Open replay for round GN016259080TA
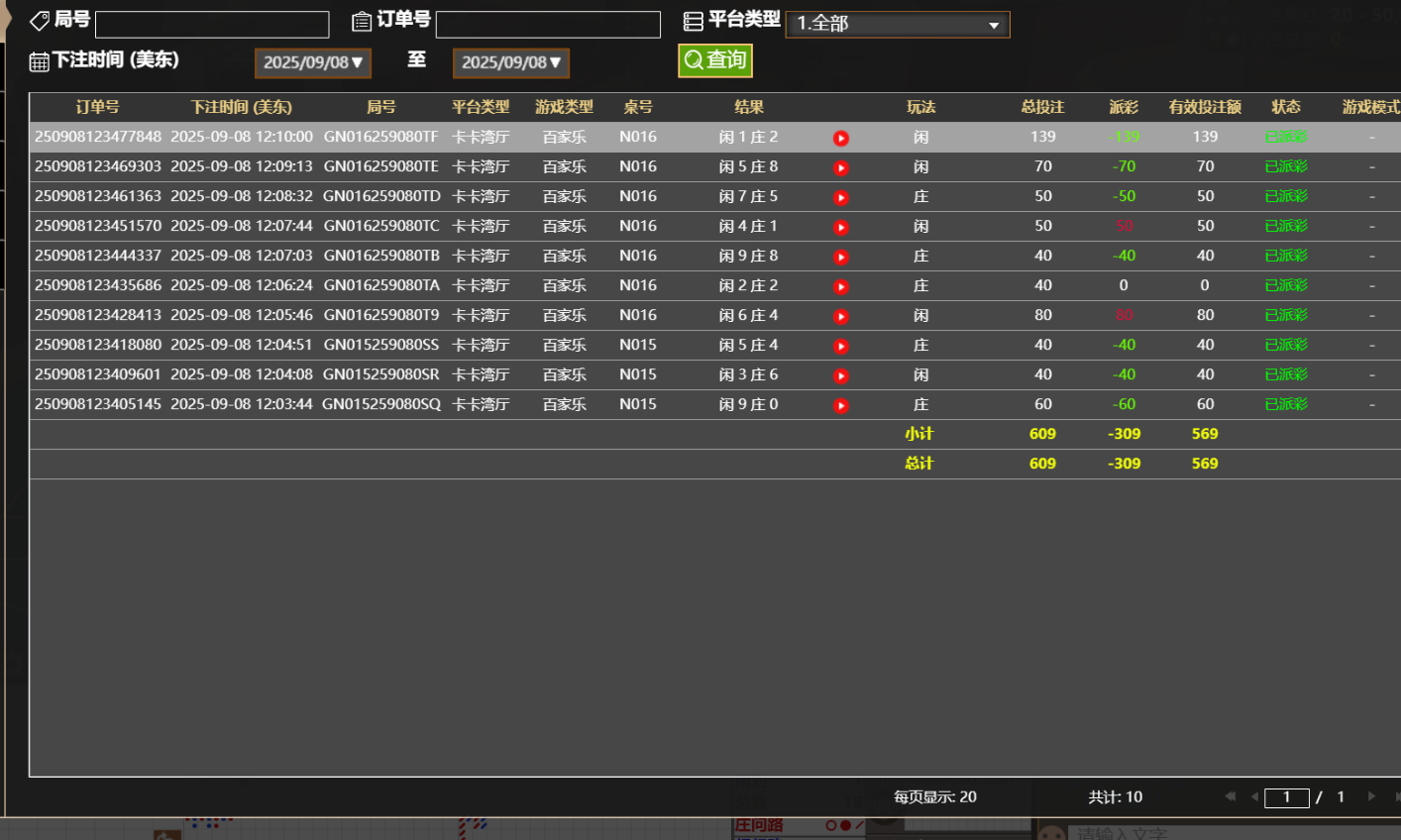Screen dimensions: 1401x840 point(841,286)
